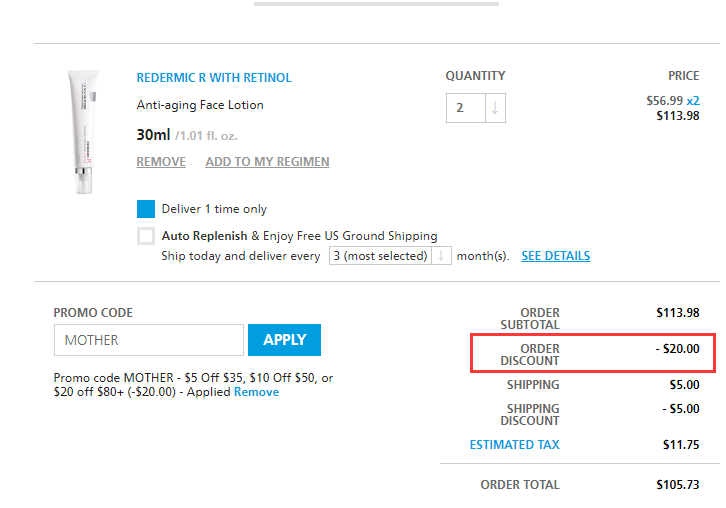The width and height of the screenshot is (726, 508).
Task: Toggle the Deliver 1 time only checkbox
Action: coord(146,209)
